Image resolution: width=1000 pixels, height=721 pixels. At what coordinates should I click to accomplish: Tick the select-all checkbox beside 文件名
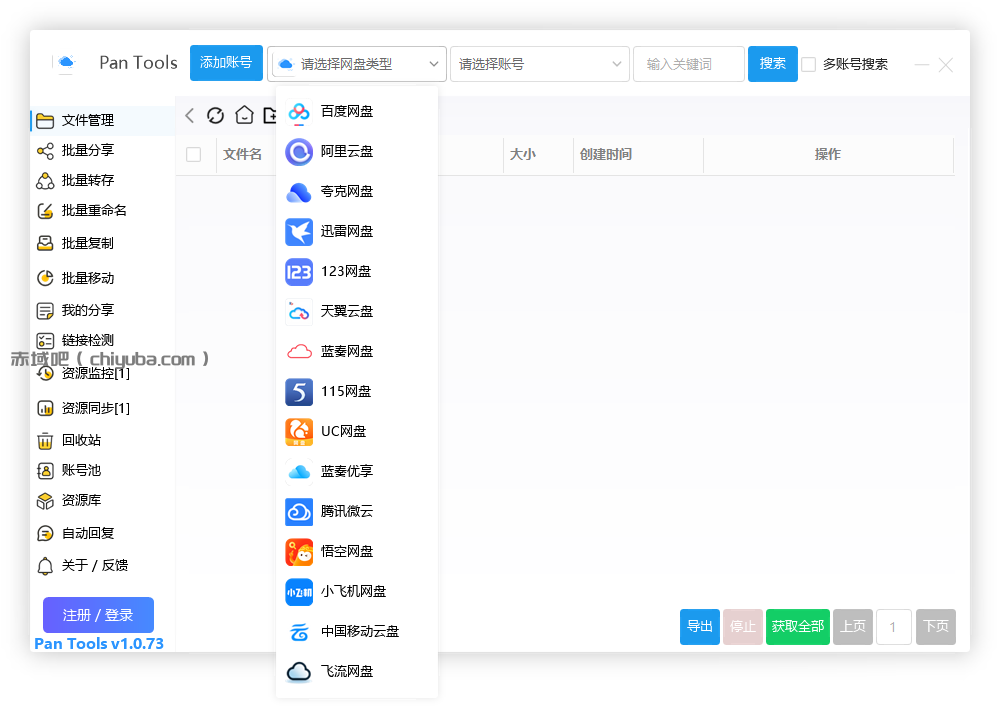pos(193,154)
